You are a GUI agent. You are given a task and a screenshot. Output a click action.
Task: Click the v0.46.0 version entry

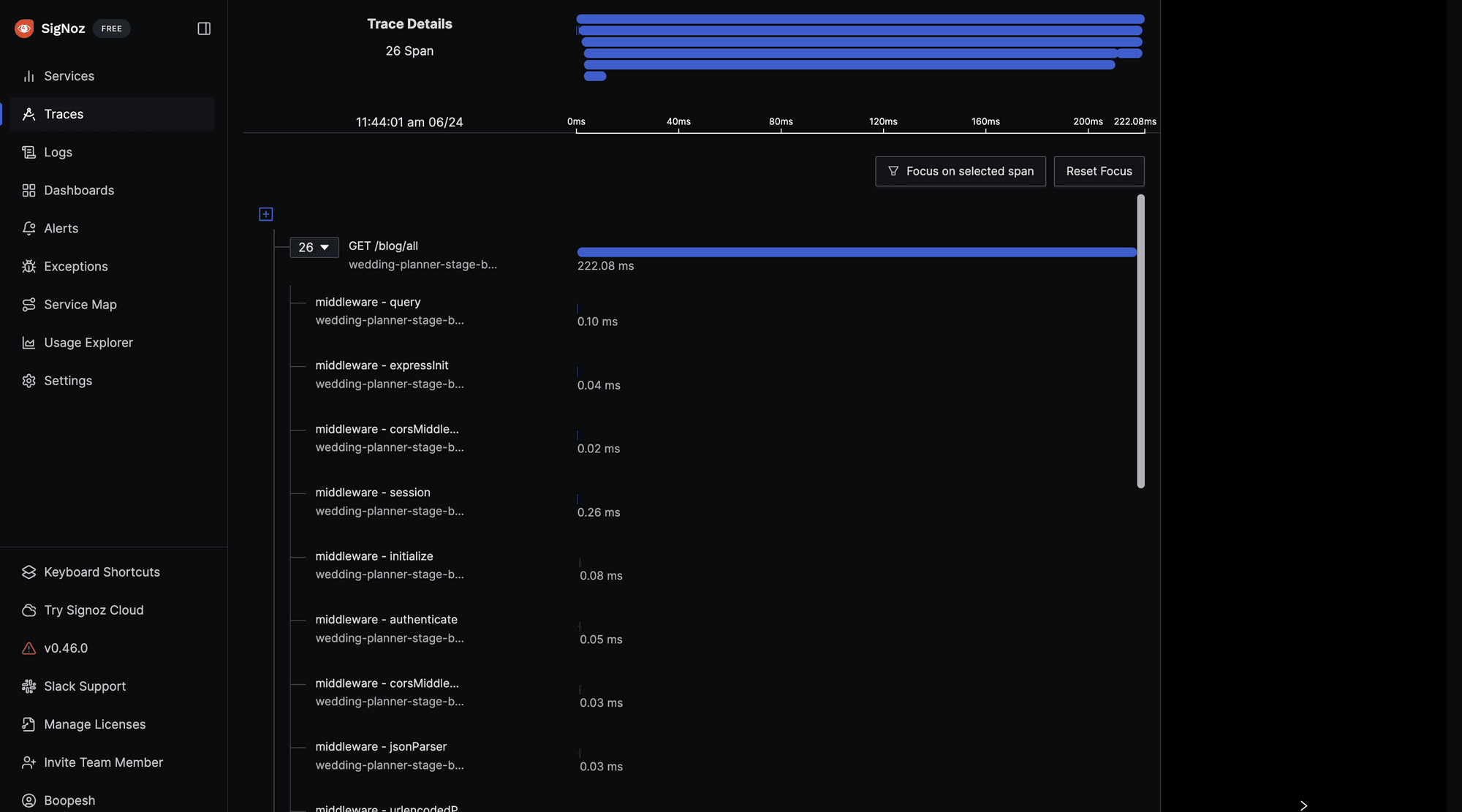pos(113,648)
